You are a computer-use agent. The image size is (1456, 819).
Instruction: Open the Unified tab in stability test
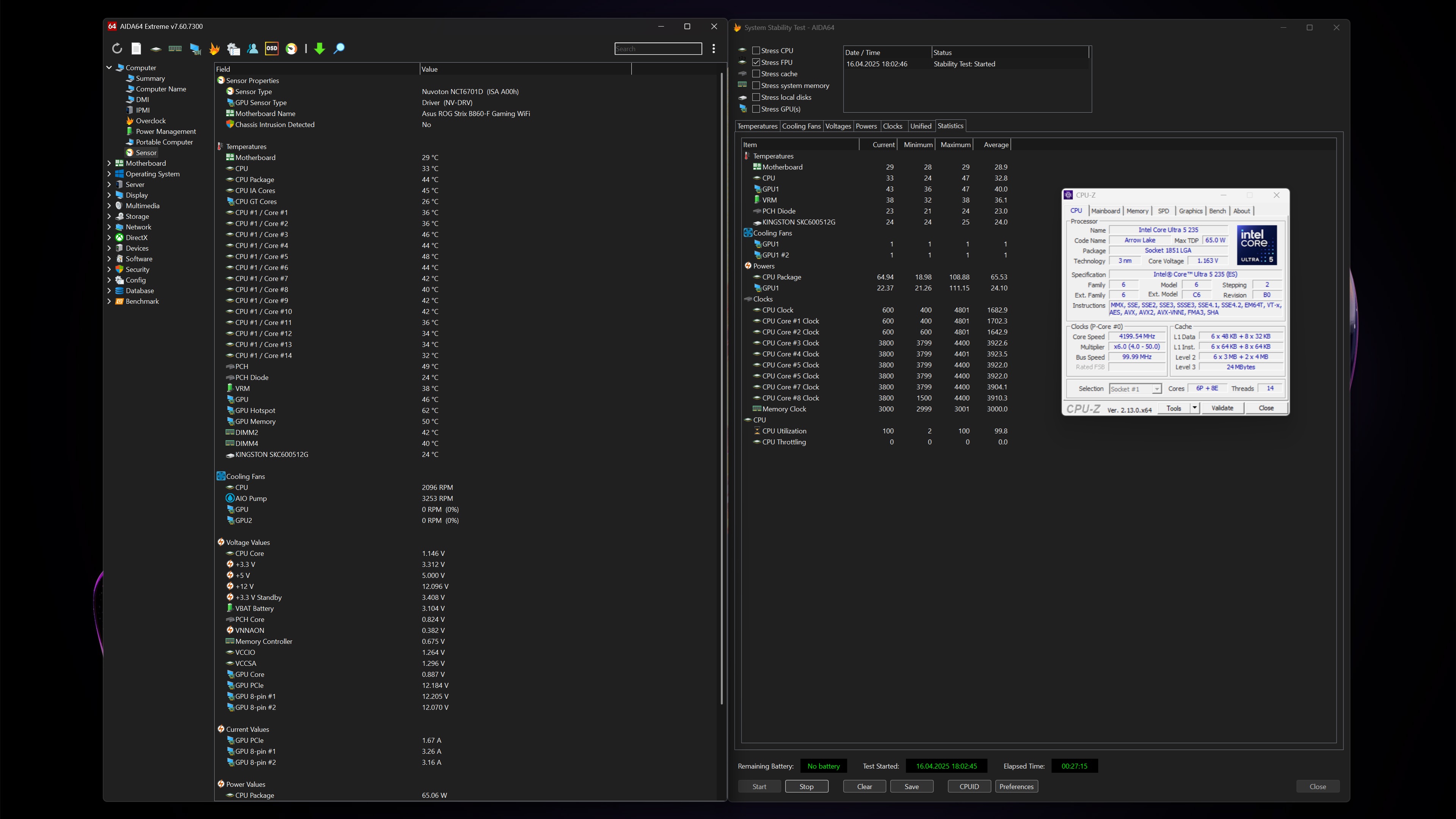921,126
